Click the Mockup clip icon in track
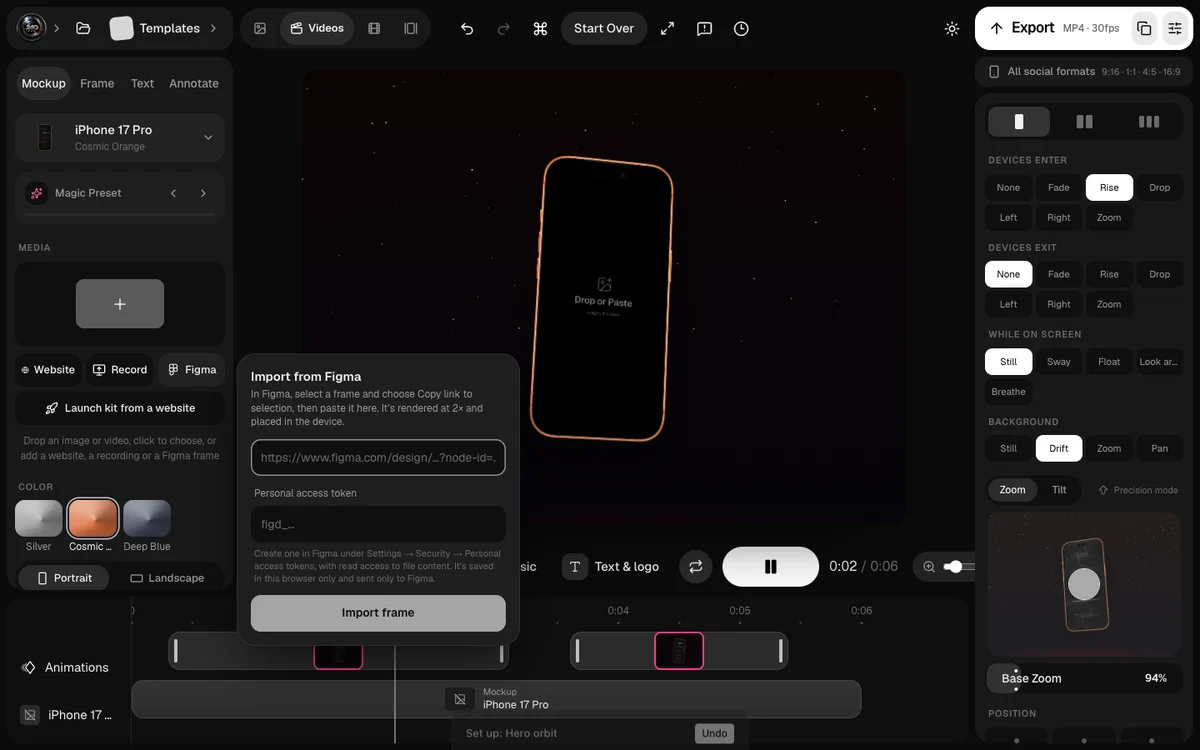This screenshot has width=1200, height=750. point(459,698)
